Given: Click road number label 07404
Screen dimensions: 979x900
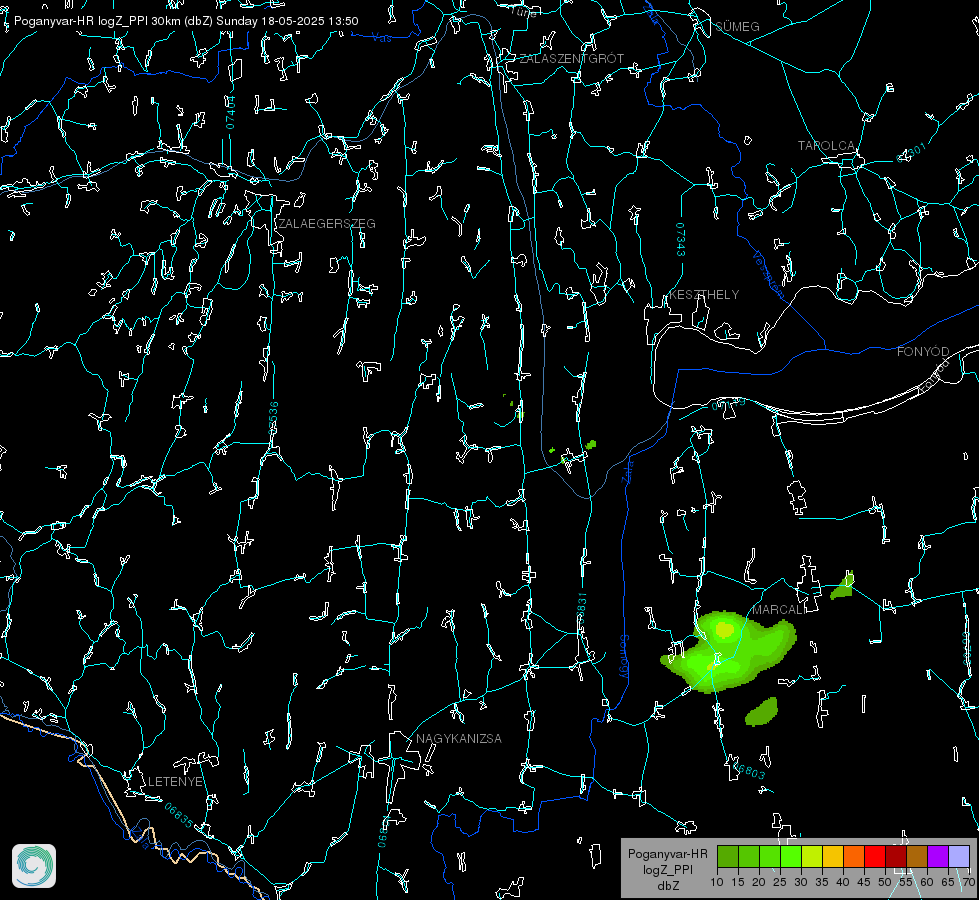Looking at the screenshot, I should tap(230, 112).
